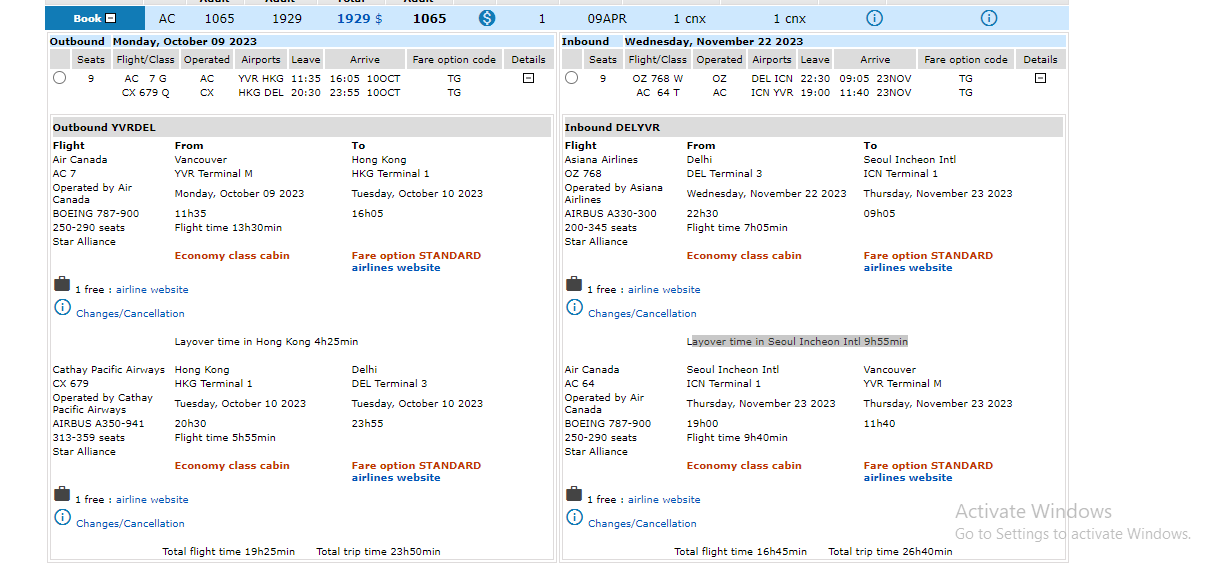
Task: Click info icon beside inbound OZ 768 Changes/Cancellation
Action: [x=574, y=308]
